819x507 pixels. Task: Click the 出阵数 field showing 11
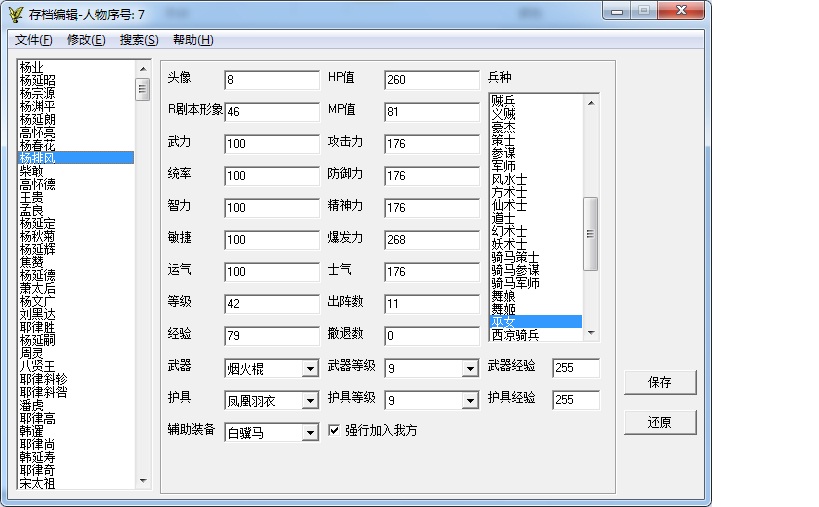click(x=432, y=303)
